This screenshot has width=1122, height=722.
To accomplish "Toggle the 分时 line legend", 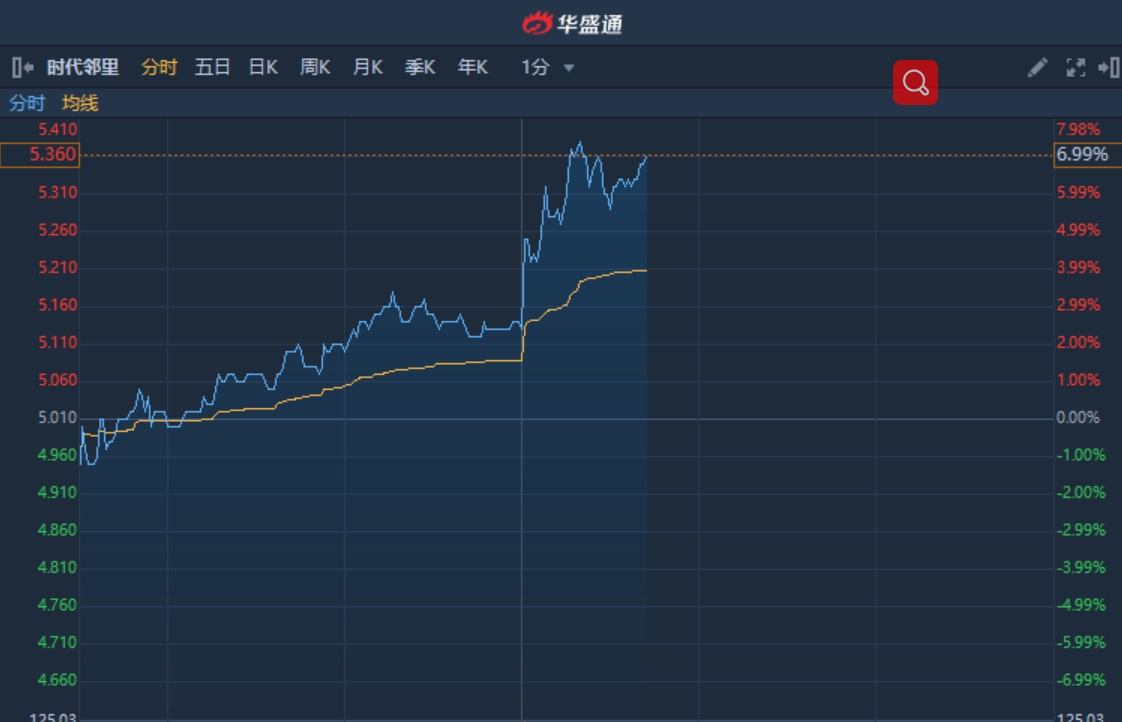I will point(27,103).
